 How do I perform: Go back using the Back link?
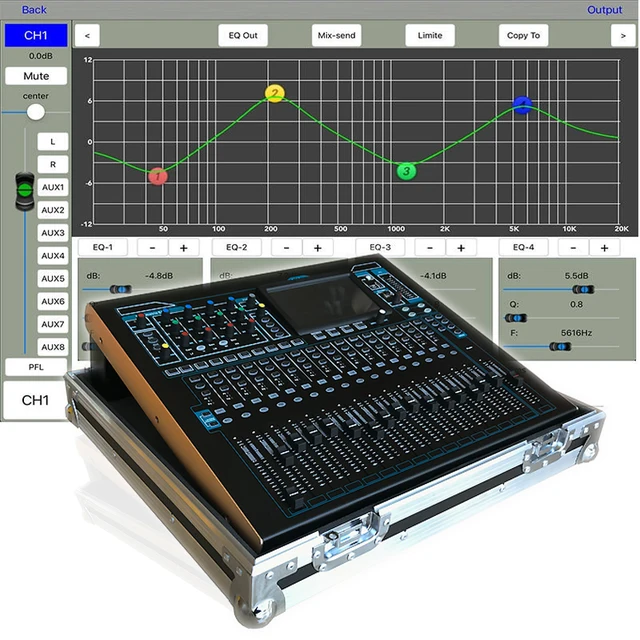[34, 10]
